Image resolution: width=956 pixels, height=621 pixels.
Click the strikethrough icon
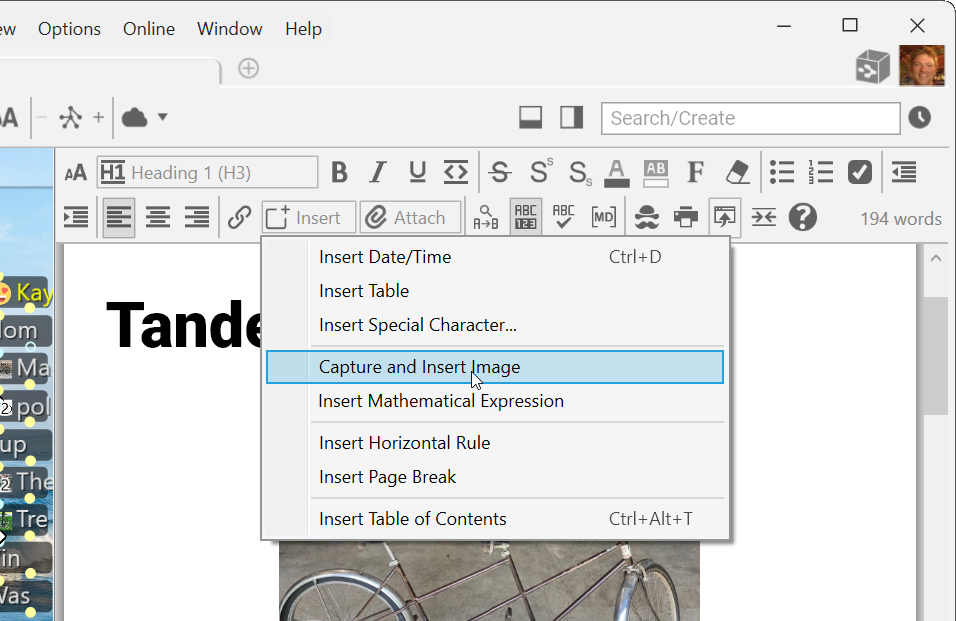[500, 172]
